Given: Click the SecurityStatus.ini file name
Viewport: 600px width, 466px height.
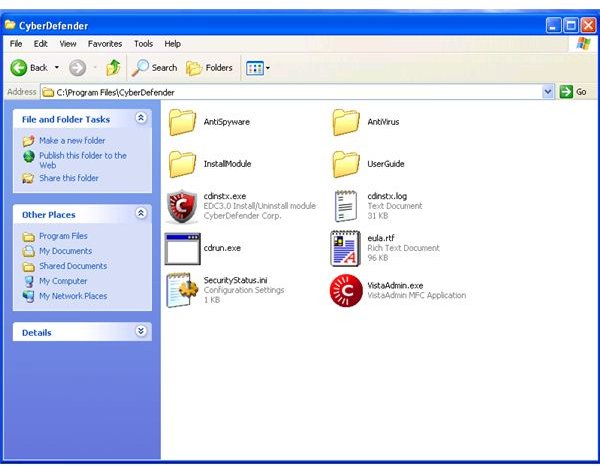Looking at the screenshot, I should (235, 280).
